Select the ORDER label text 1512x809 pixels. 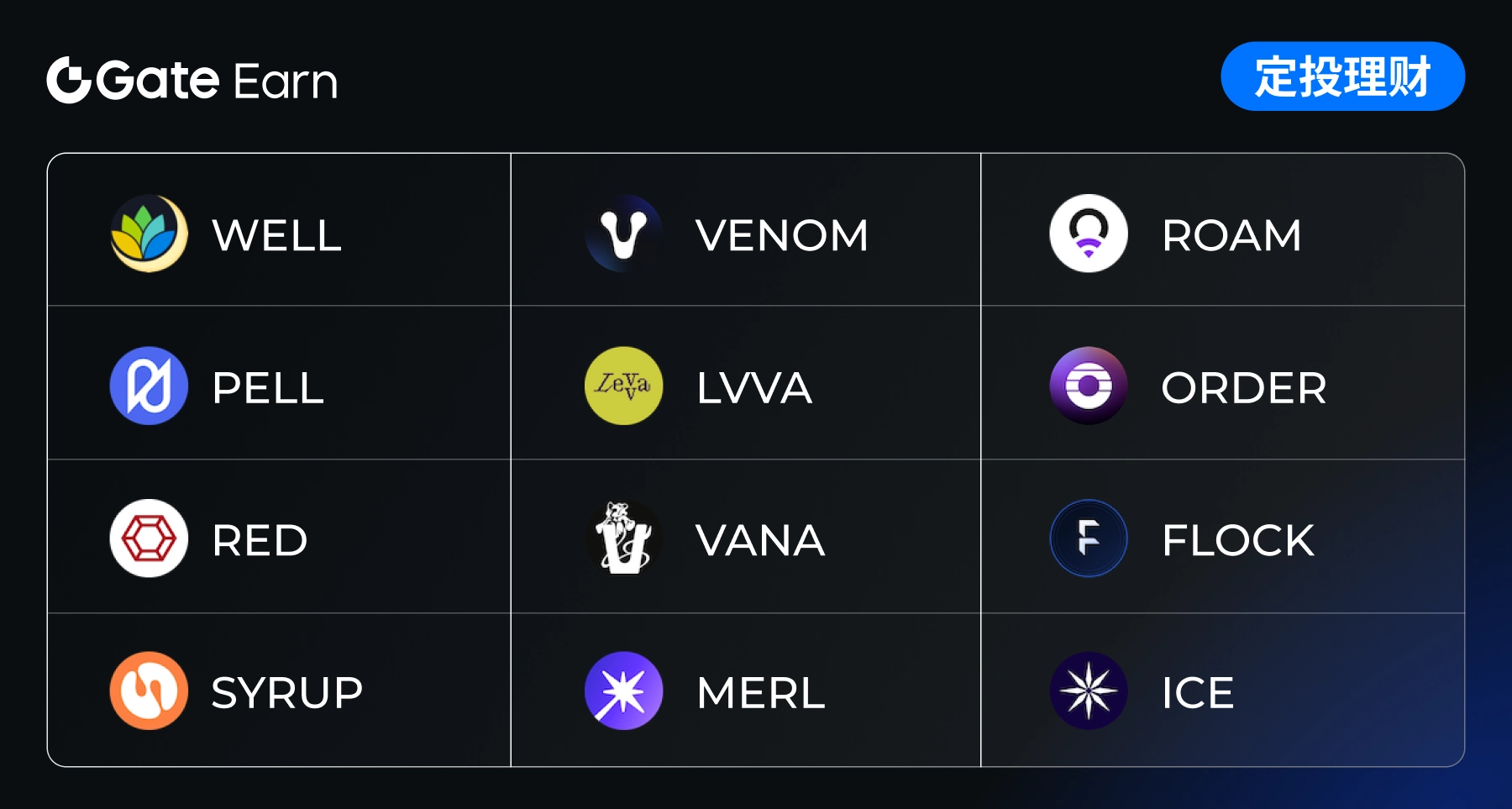click(1243, 388)
